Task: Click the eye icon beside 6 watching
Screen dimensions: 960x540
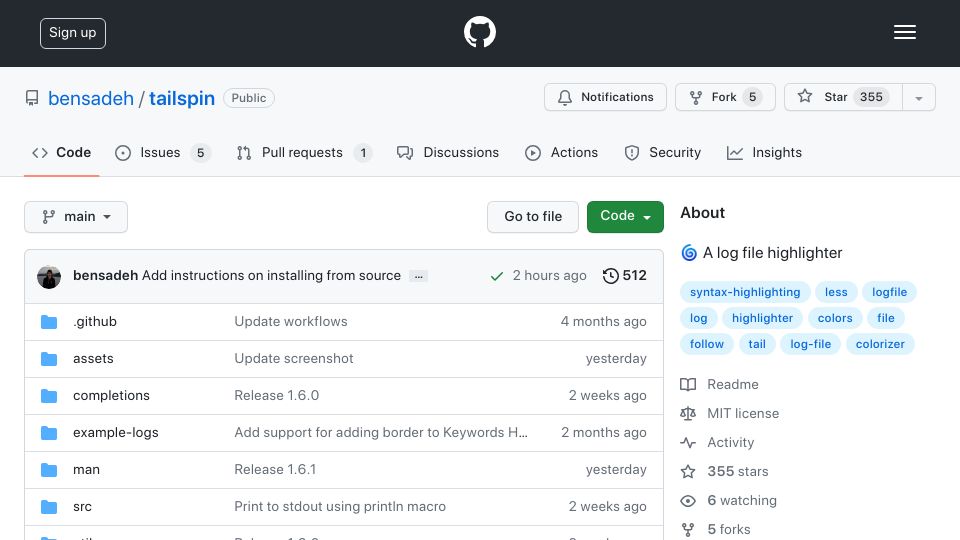Action: (688, 501)
